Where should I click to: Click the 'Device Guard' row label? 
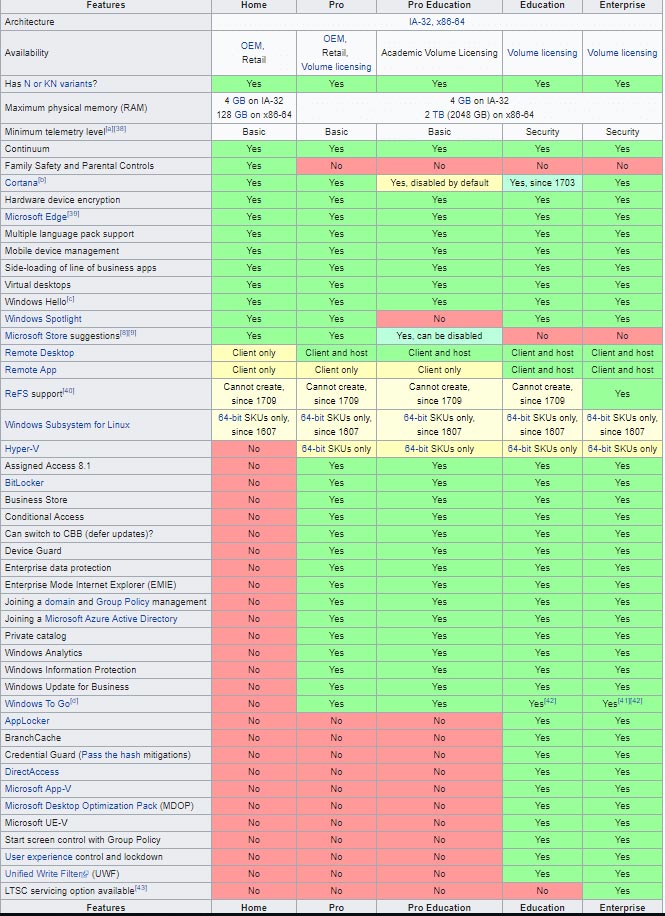(33, 551)
